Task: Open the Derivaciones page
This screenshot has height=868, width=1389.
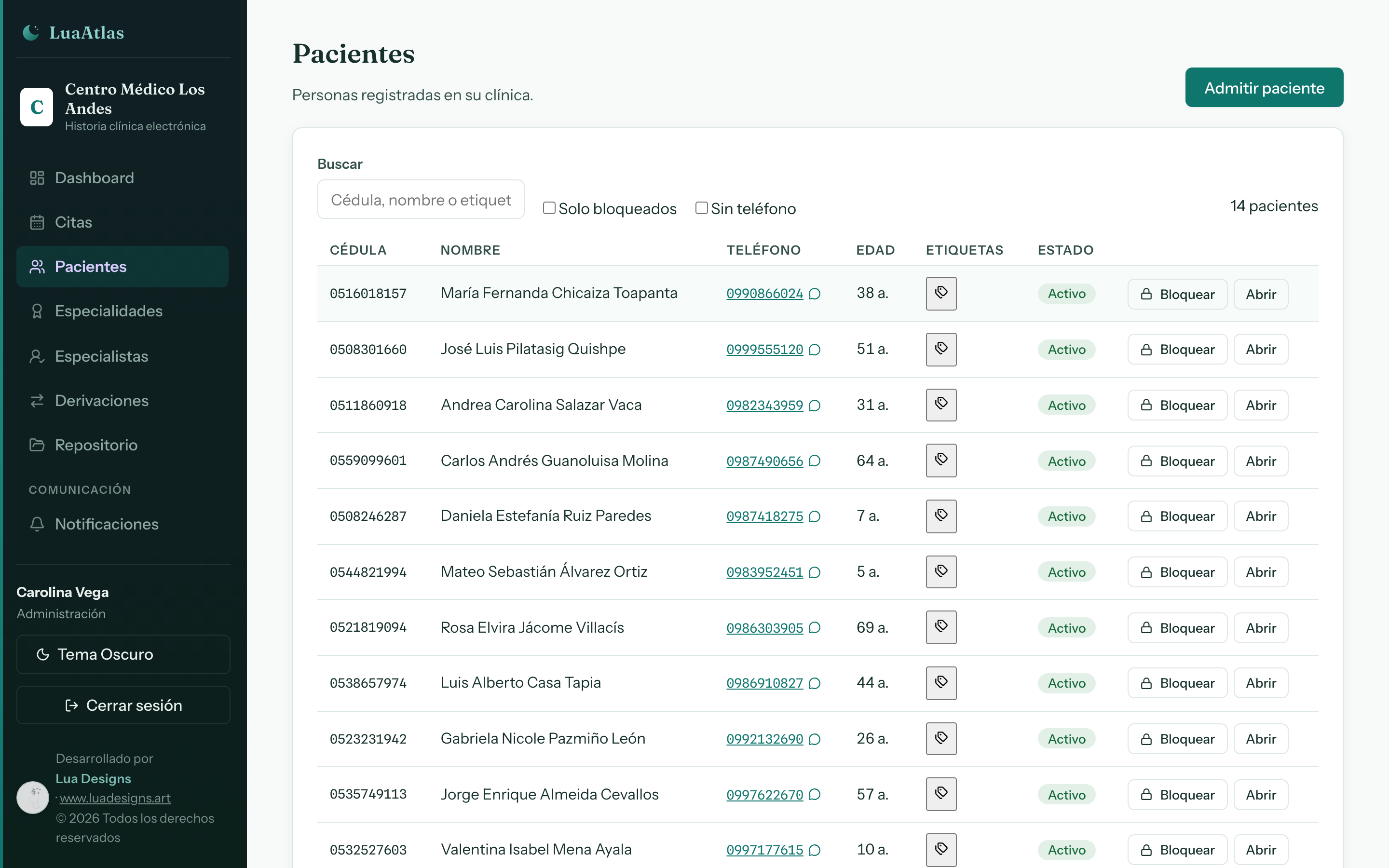Action: point(122,401)
